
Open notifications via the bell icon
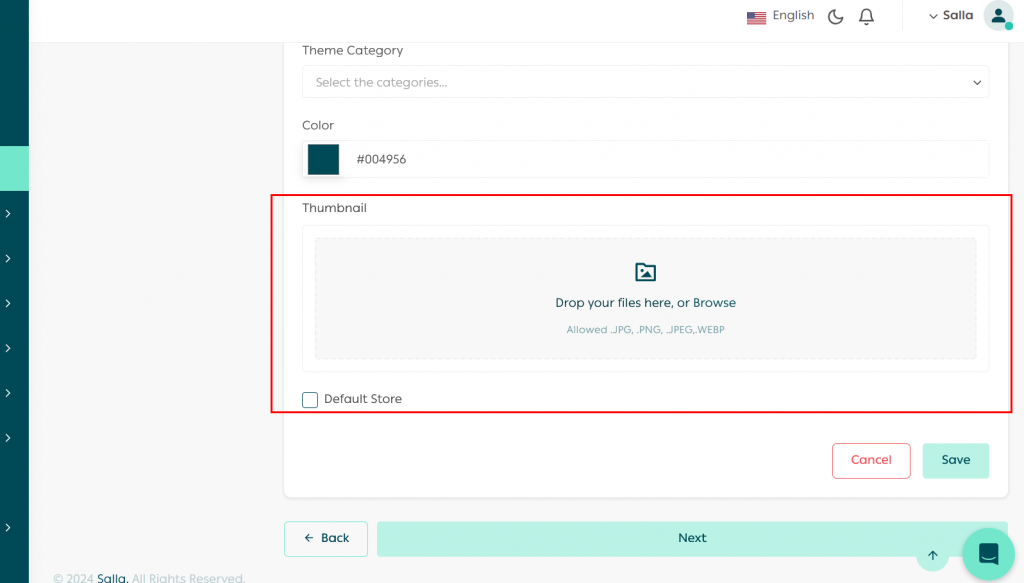(866, 16)
